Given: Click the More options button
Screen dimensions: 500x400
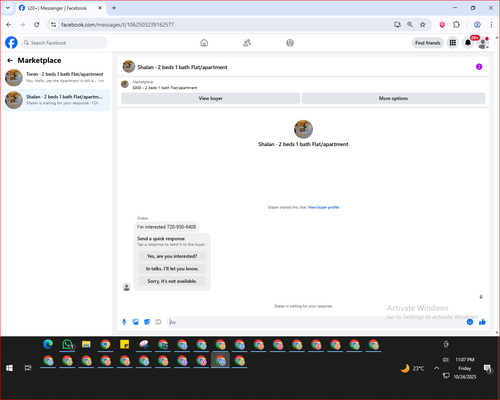Looking at the screenshot, I should pyautogui.click(x=393, y=98).
